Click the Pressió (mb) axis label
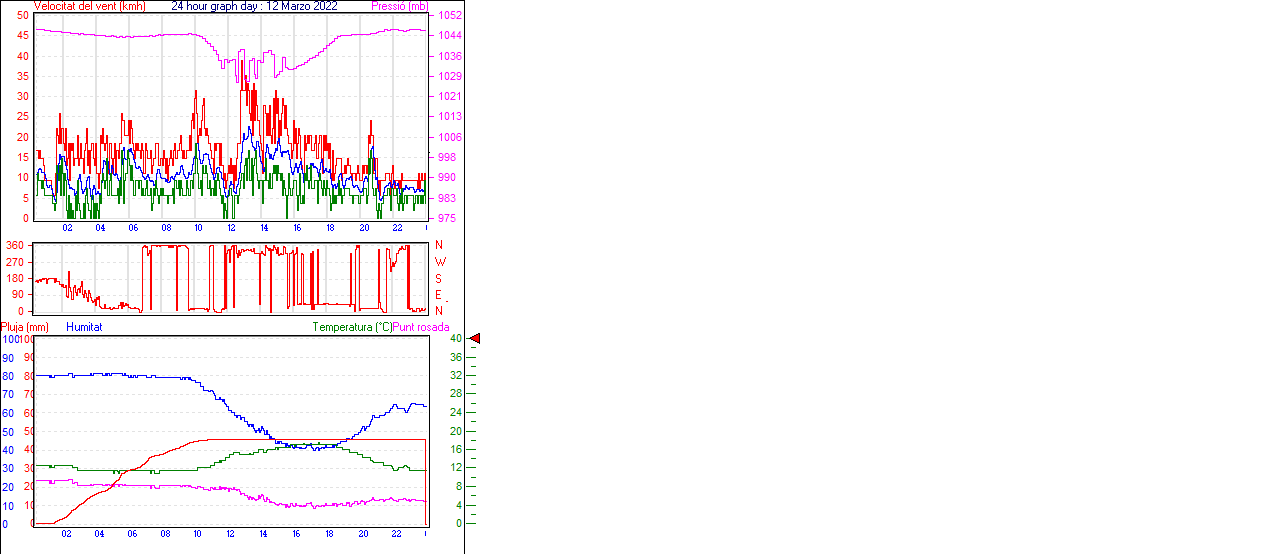The image size is (1280, 554). click(x=399, y=6)
